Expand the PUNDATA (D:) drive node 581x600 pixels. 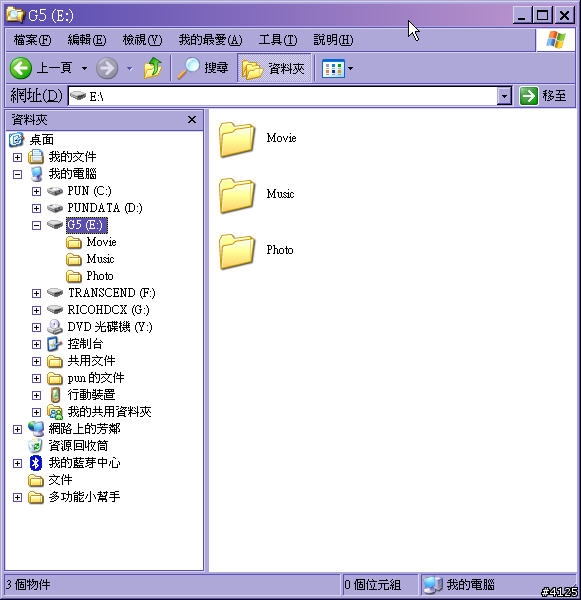[x=36, y=208]
